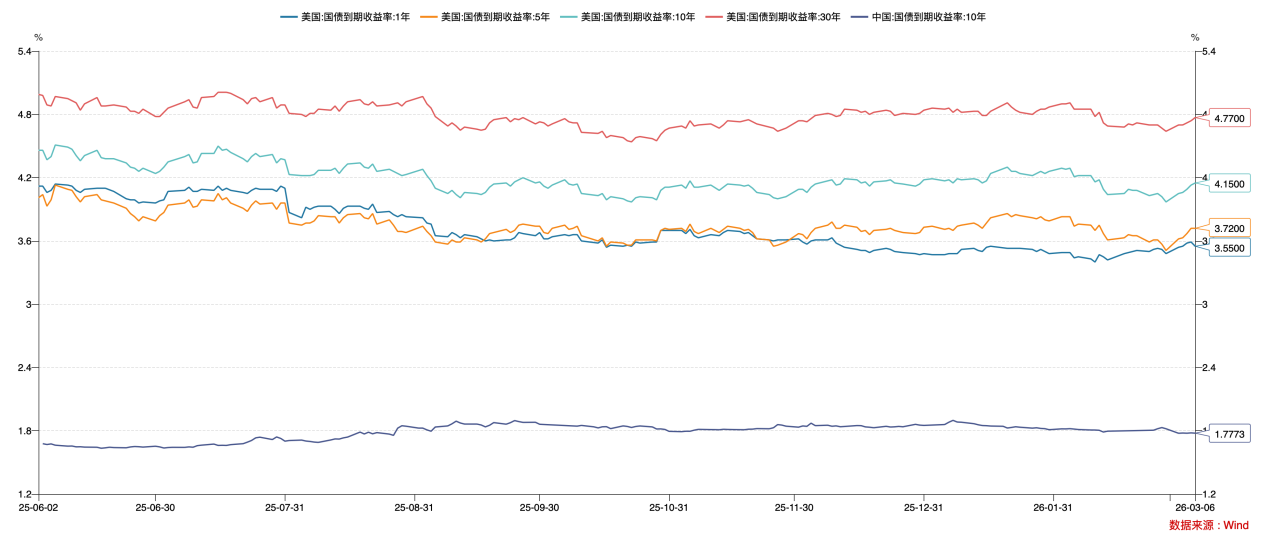Click the red 4.7700 end value label

pos(1229,118)
